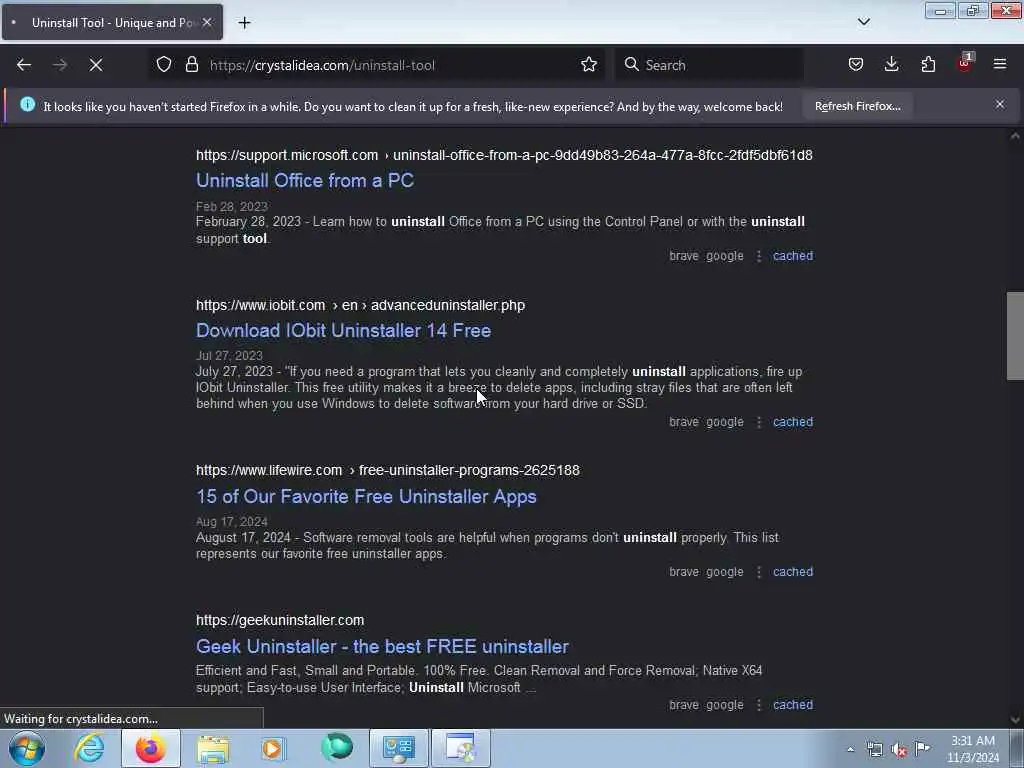Click the scrollbar down arrow
Screen dimensions: 1024x768
tap(1015, 720)
